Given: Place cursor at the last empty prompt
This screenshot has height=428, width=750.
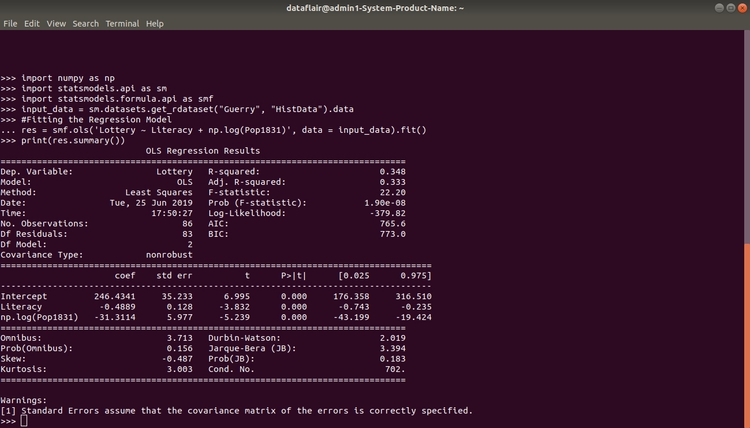Looking at the screenshot, I should tap(24, 421).
